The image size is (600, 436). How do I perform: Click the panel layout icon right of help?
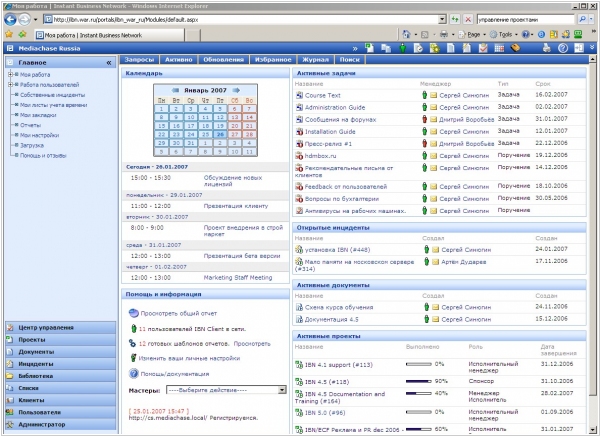click(579, 48)
